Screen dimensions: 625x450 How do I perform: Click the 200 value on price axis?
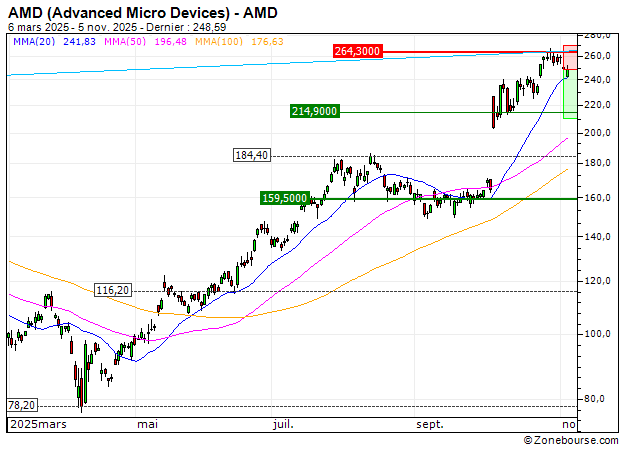click(x=596, y=133)
